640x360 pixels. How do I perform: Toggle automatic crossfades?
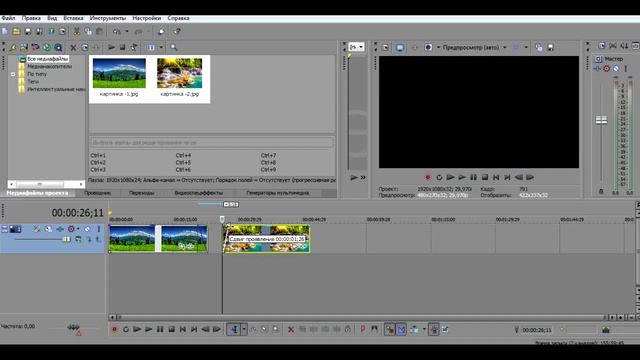coord(401,329)
